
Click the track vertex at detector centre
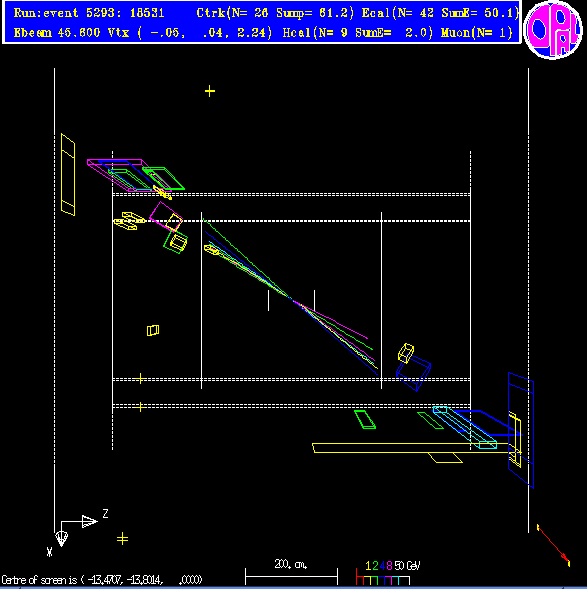click(x=291, y=299)
